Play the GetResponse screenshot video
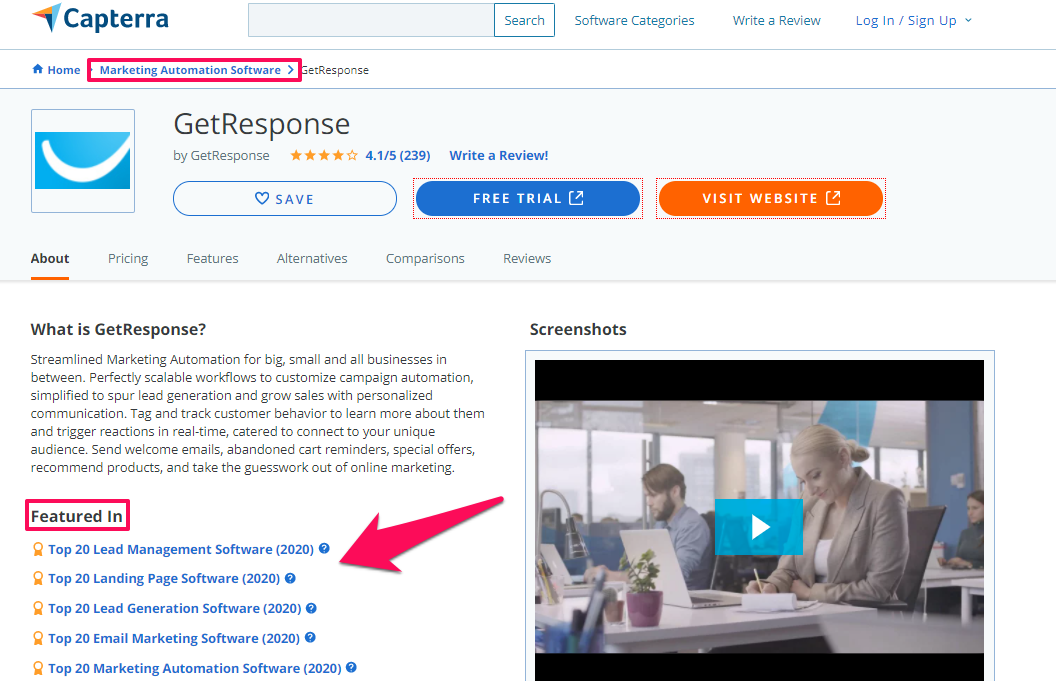The width and height of the screenshot is (1056, 681). tap(759, 527)
